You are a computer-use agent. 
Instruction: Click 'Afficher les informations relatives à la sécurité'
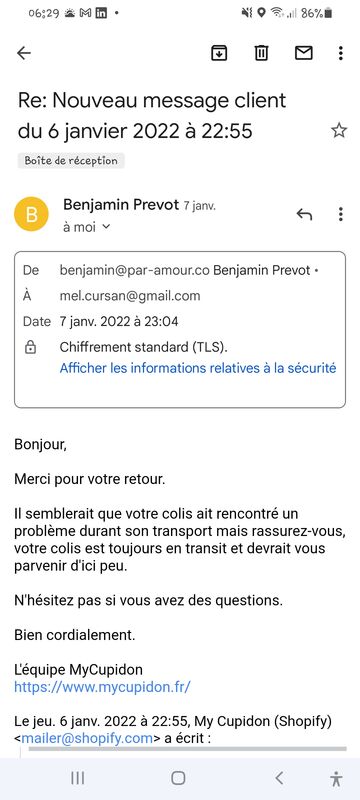click(198, 368)
